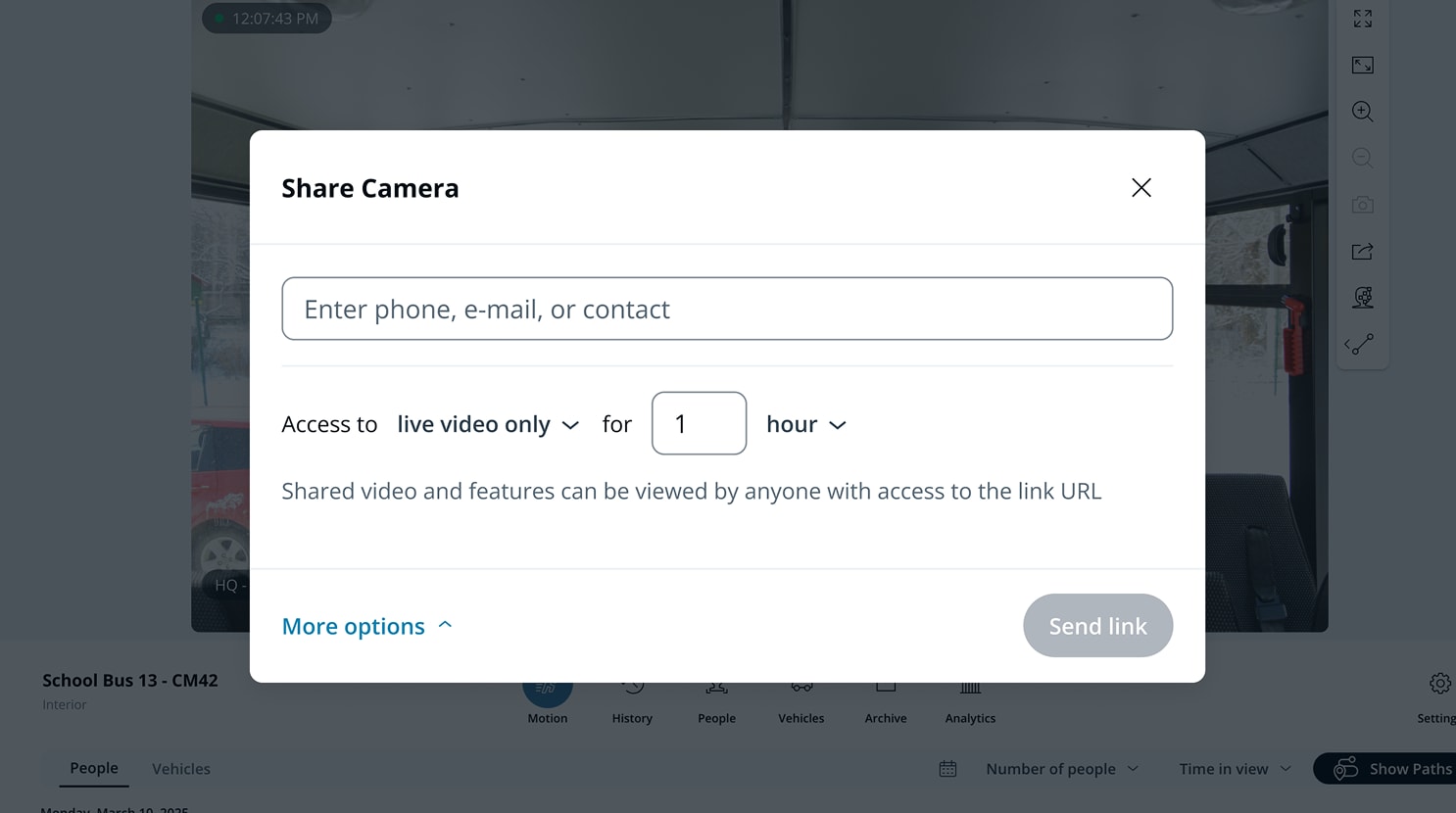Screen dimensions: 1456x813
Task: Toggle Show Paths button
Action: (1390, 769)
